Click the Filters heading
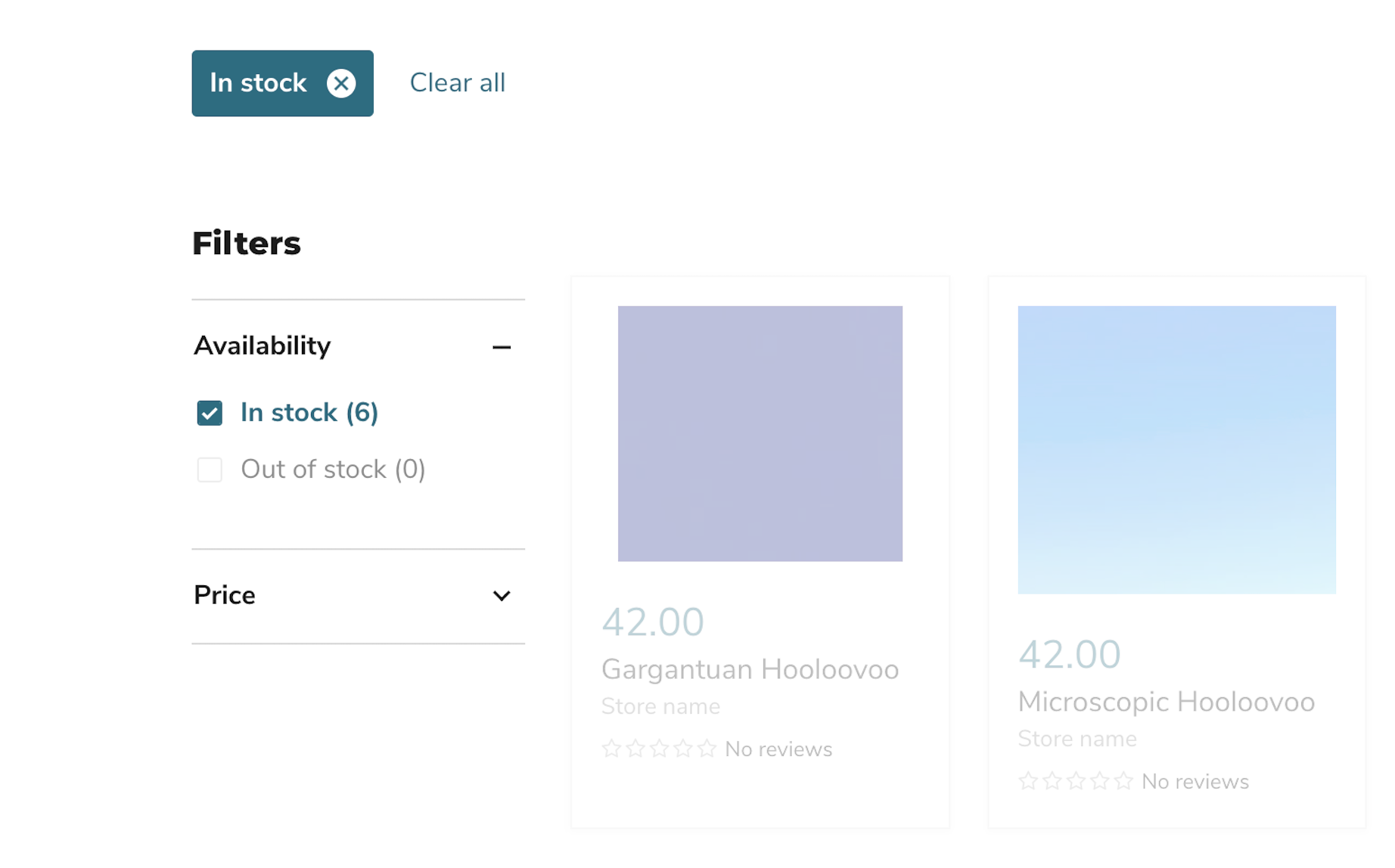The image size is (1395, 868). (x=247, y=243)
